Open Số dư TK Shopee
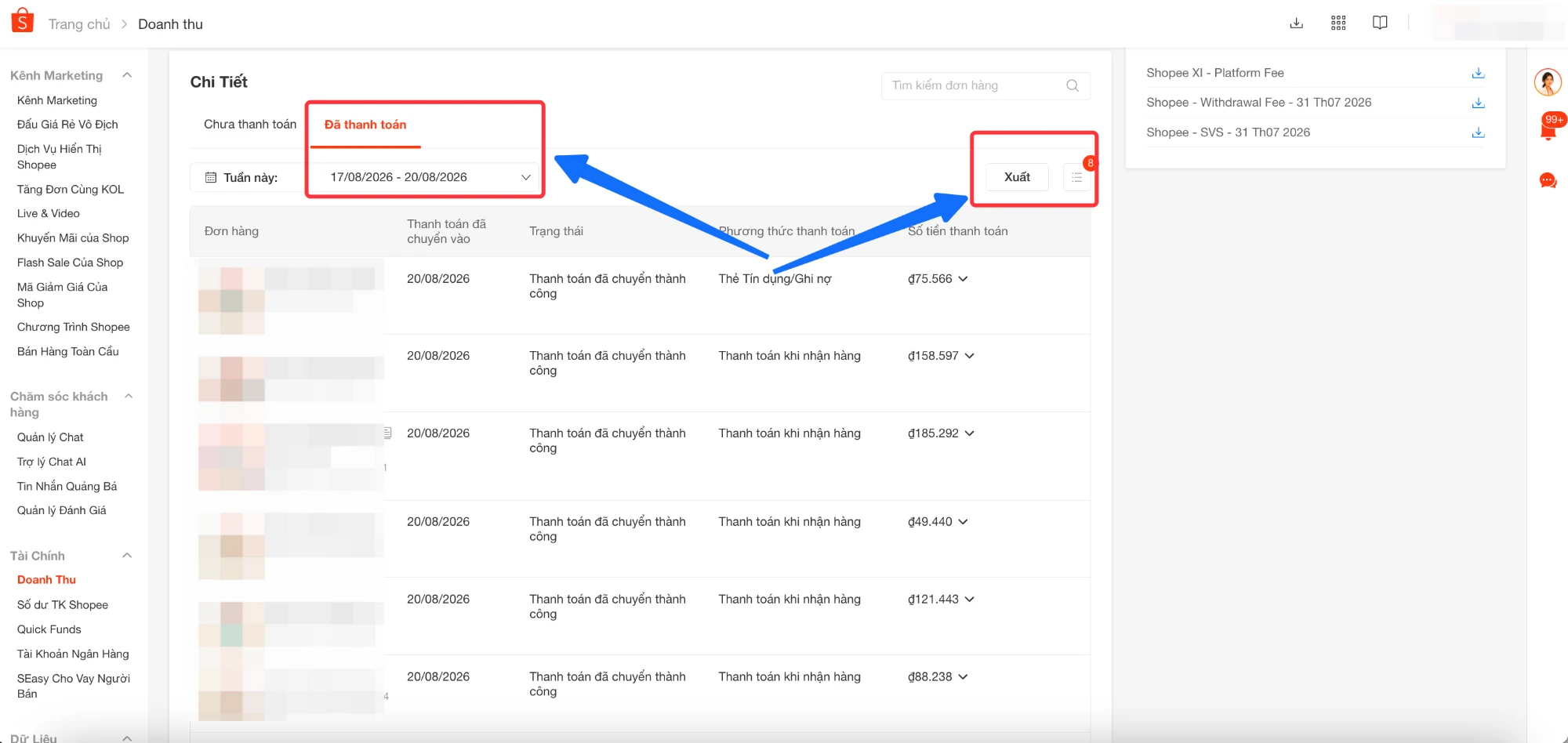Image resolution: width=1568 pixels, height=743 pixels. click(x=63, y=605)
